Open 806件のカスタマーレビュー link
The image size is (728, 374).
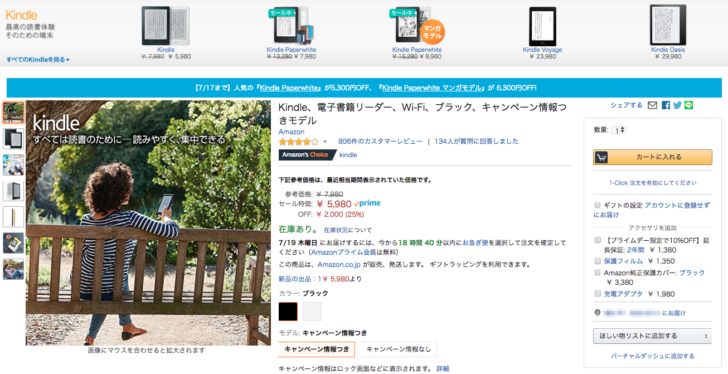click(x=380, y=141)
